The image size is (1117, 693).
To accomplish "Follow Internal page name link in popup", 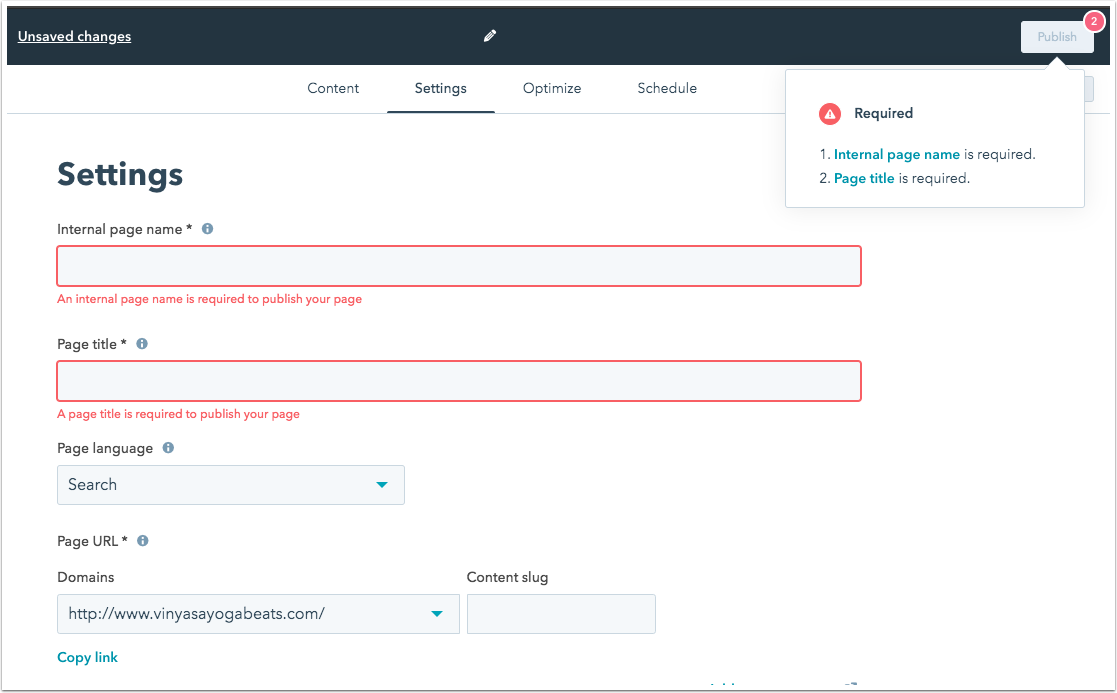I will point(897,154).
